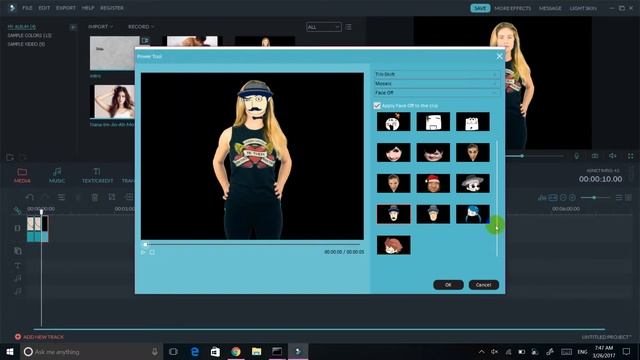640x360 pixels.
Task: Expand the Mosaic section in Power Tool
Action: (436, 84)
